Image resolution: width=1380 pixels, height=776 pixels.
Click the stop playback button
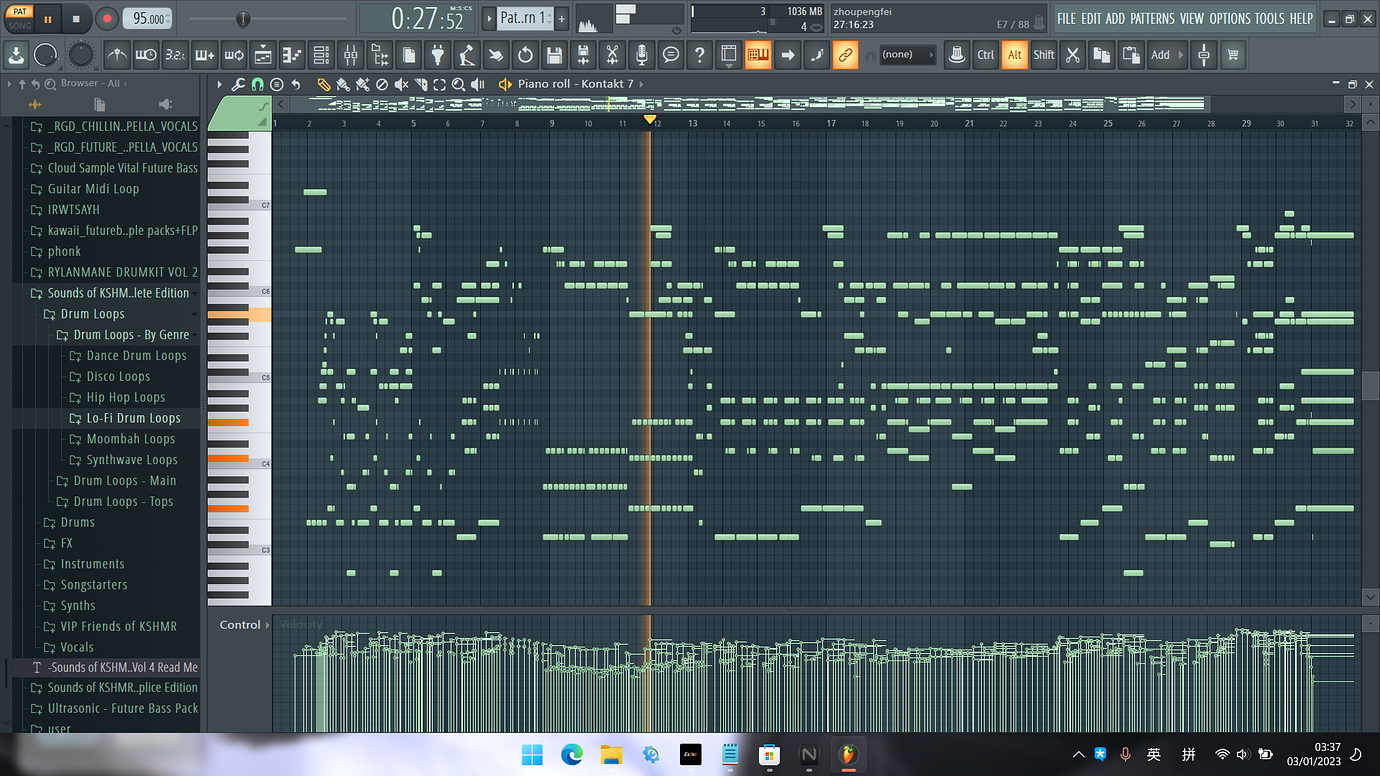pos(76,18)
